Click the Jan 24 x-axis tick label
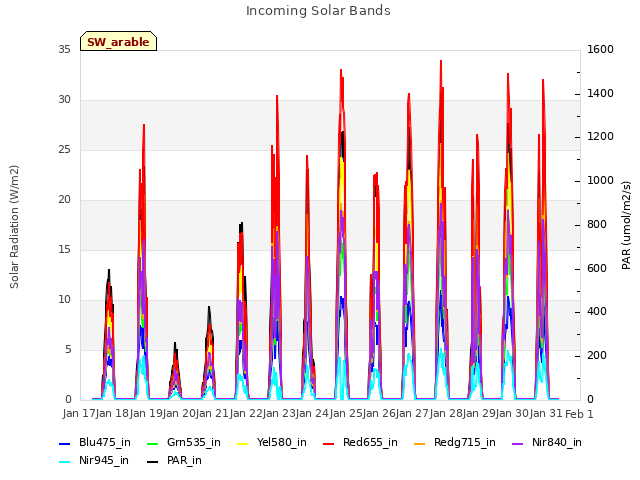Image resolution: width=640 pixels, height=480 pixels. pos(313,413)
